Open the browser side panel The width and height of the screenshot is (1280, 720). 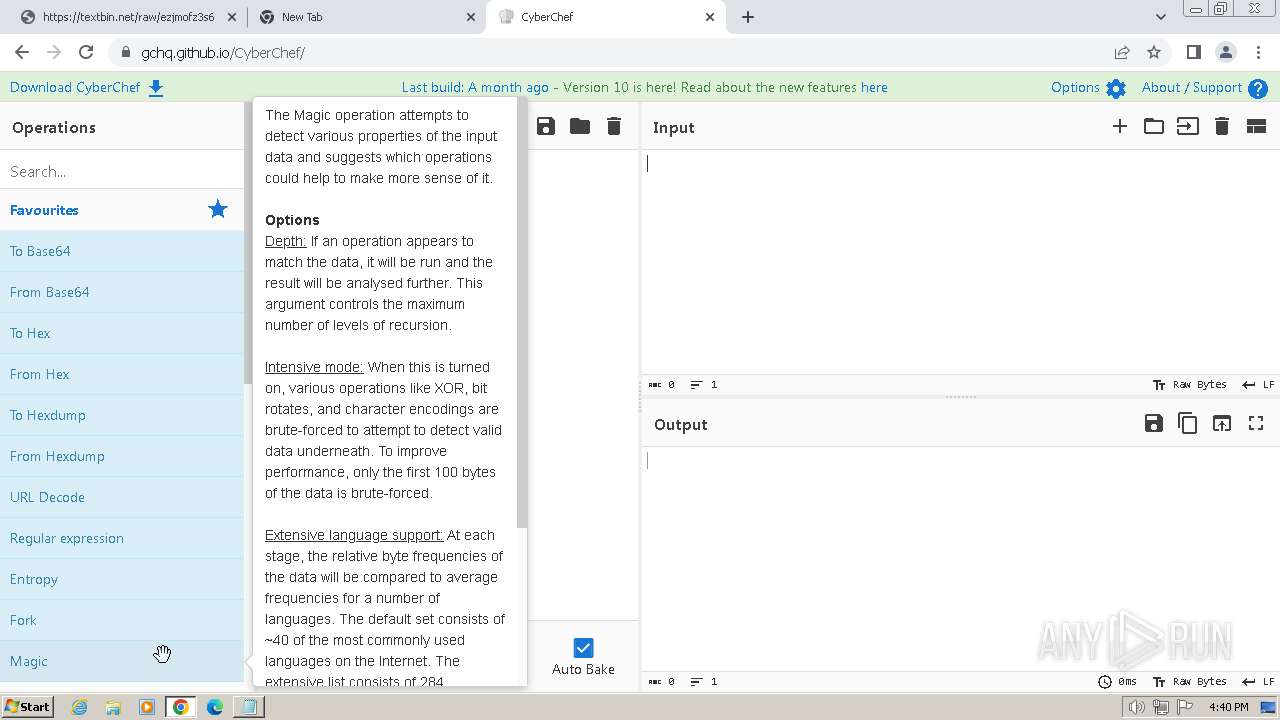click(x=1193, y=52)
